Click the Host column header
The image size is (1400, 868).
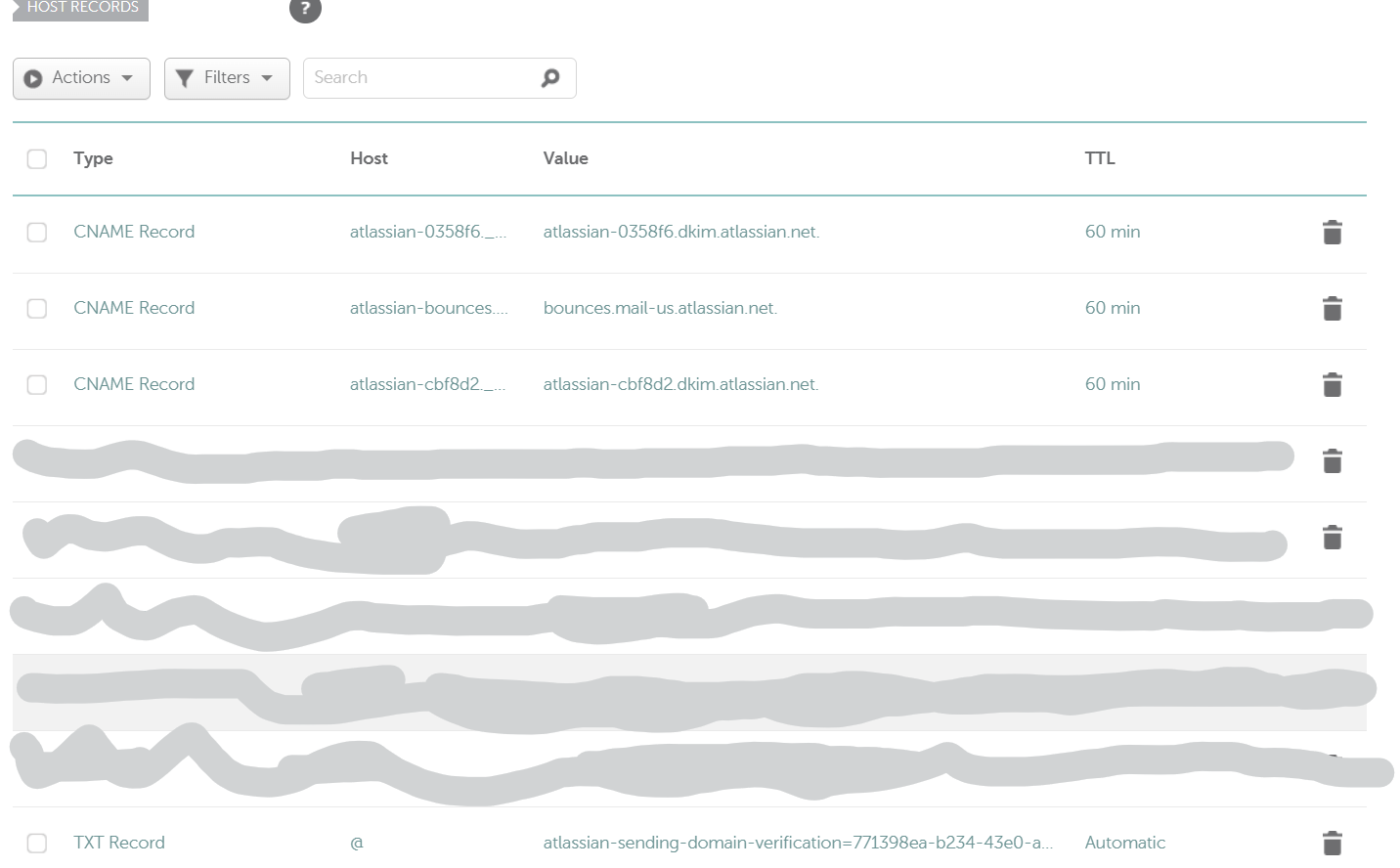(x=369, y=158)
